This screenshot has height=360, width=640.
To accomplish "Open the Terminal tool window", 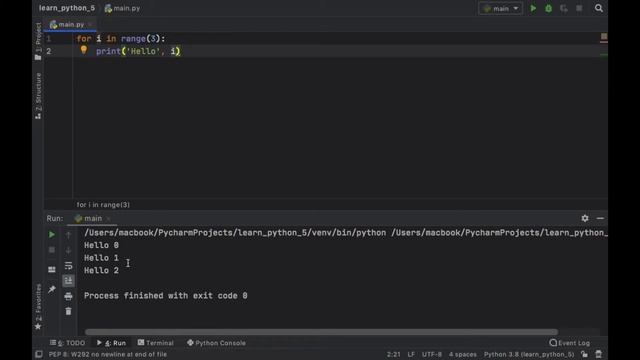I will (x=156, y=343).
